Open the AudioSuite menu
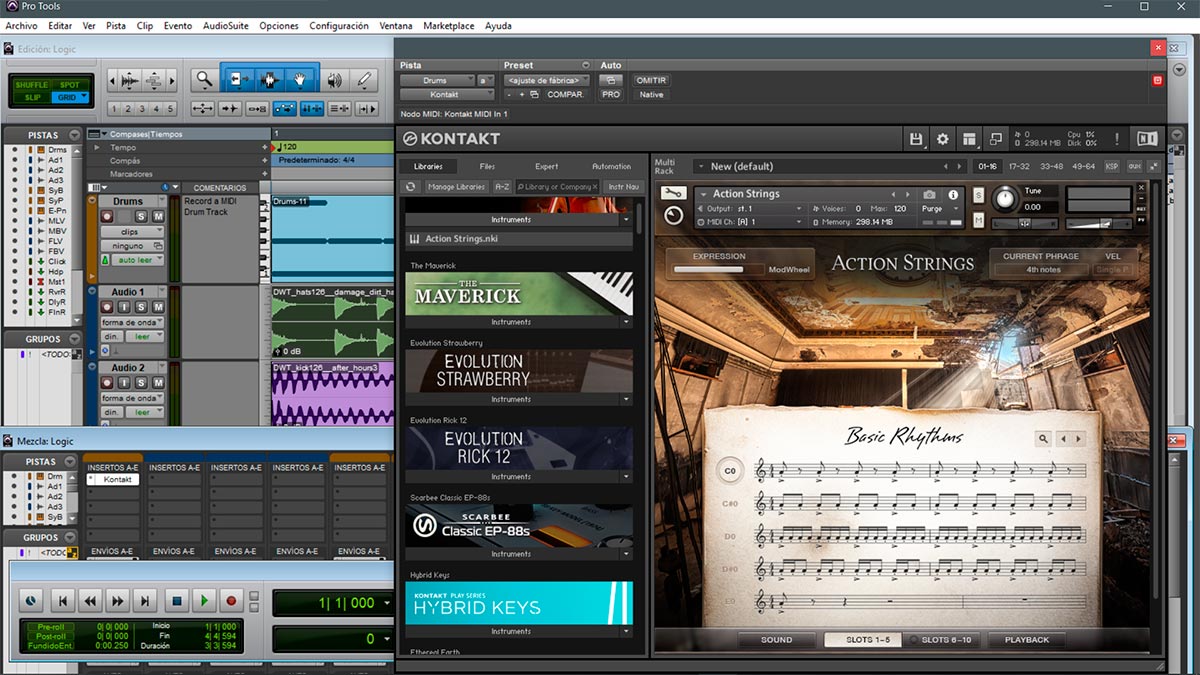This screenshot has width=1200, height=675. (x=226, y=25)
